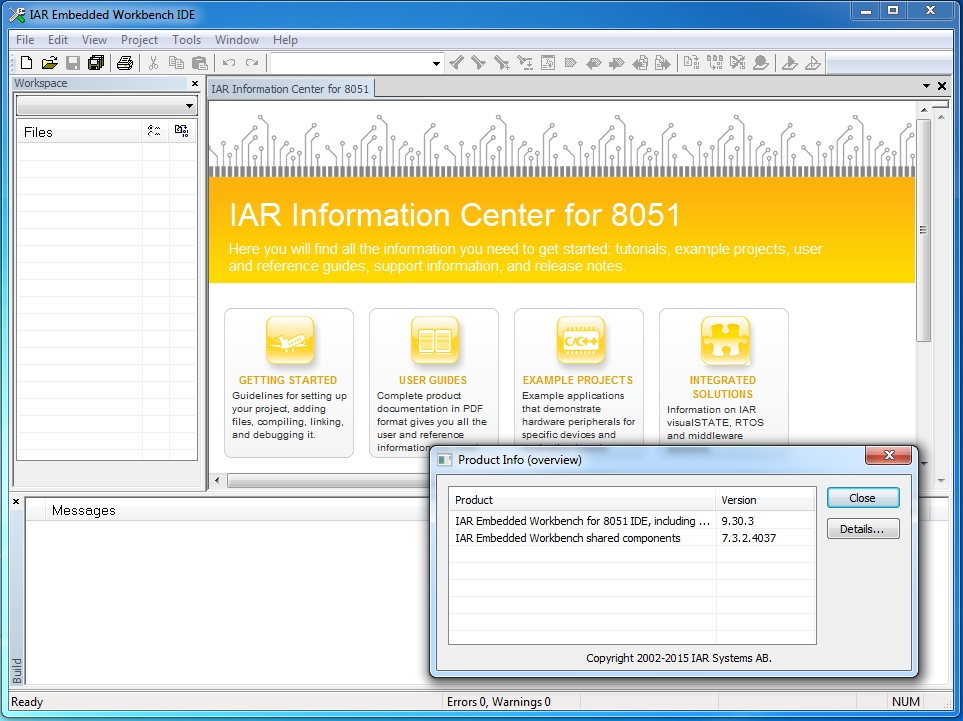Click the Download and Debug icon
The height and width of the screenshot is (721, 963).
tap(790, 63)
